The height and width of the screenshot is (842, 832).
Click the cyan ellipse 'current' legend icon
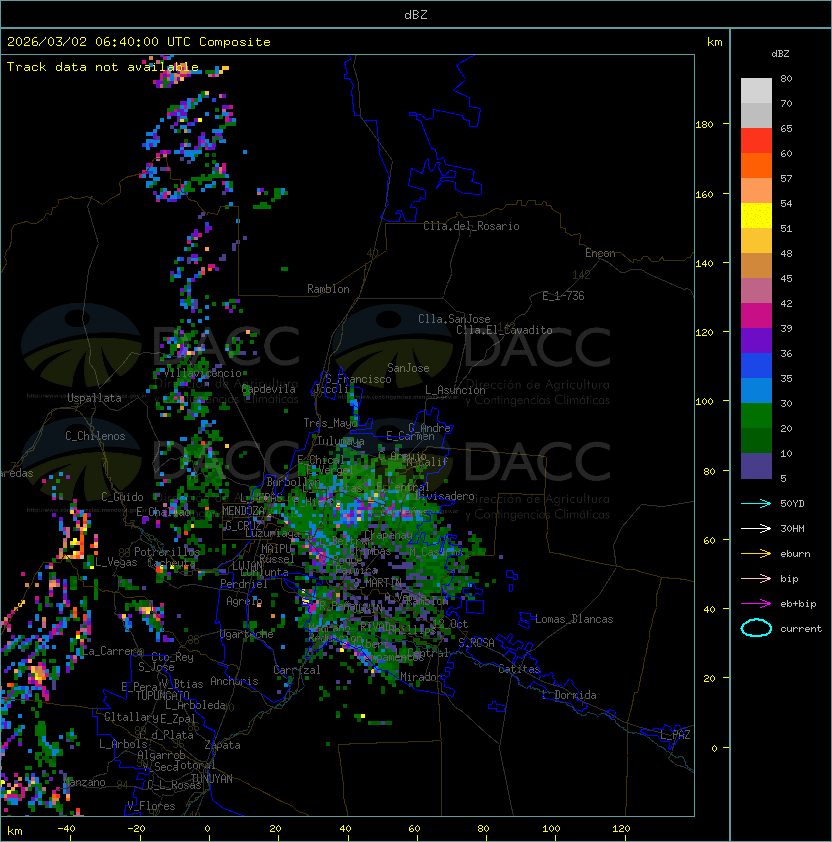click(756, 628)
